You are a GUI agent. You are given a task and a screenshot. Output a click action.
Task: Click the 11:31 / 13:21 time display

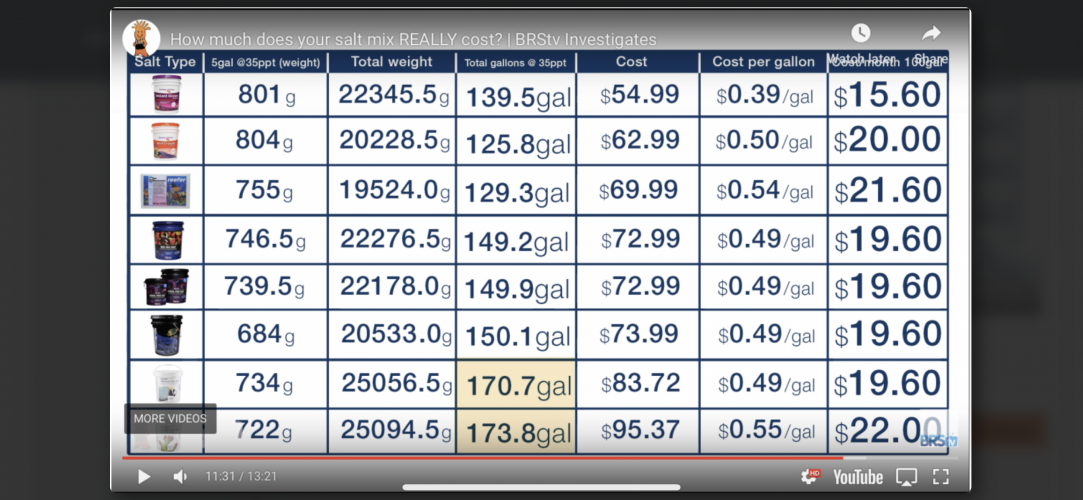(x=240, y=477)
